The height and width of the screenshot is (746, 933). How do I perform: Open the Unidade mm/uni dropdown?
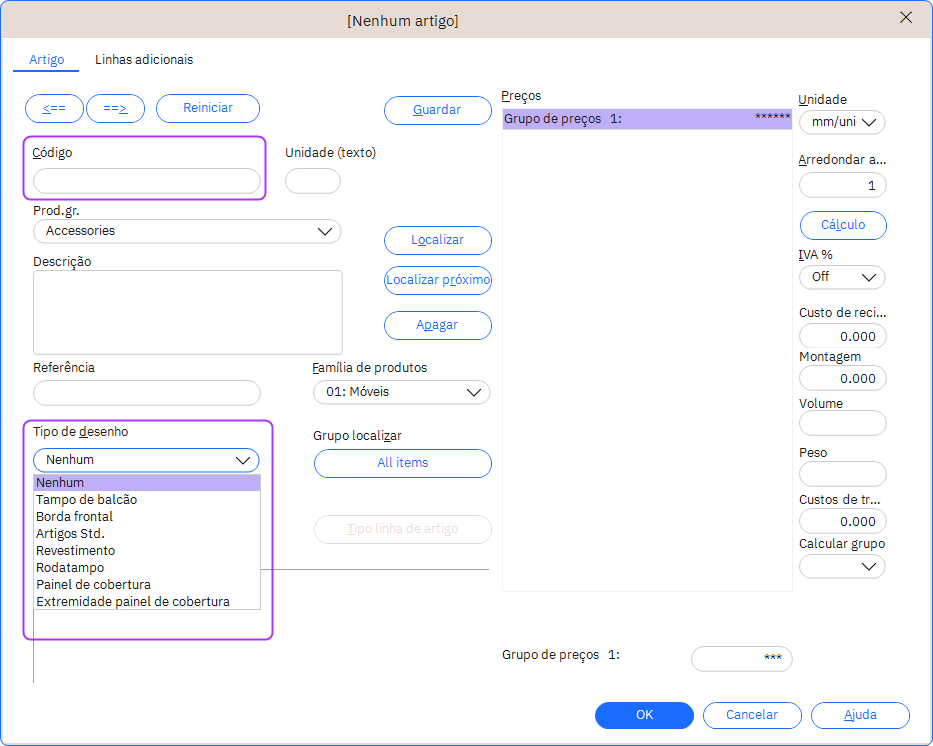coord(842,122)
